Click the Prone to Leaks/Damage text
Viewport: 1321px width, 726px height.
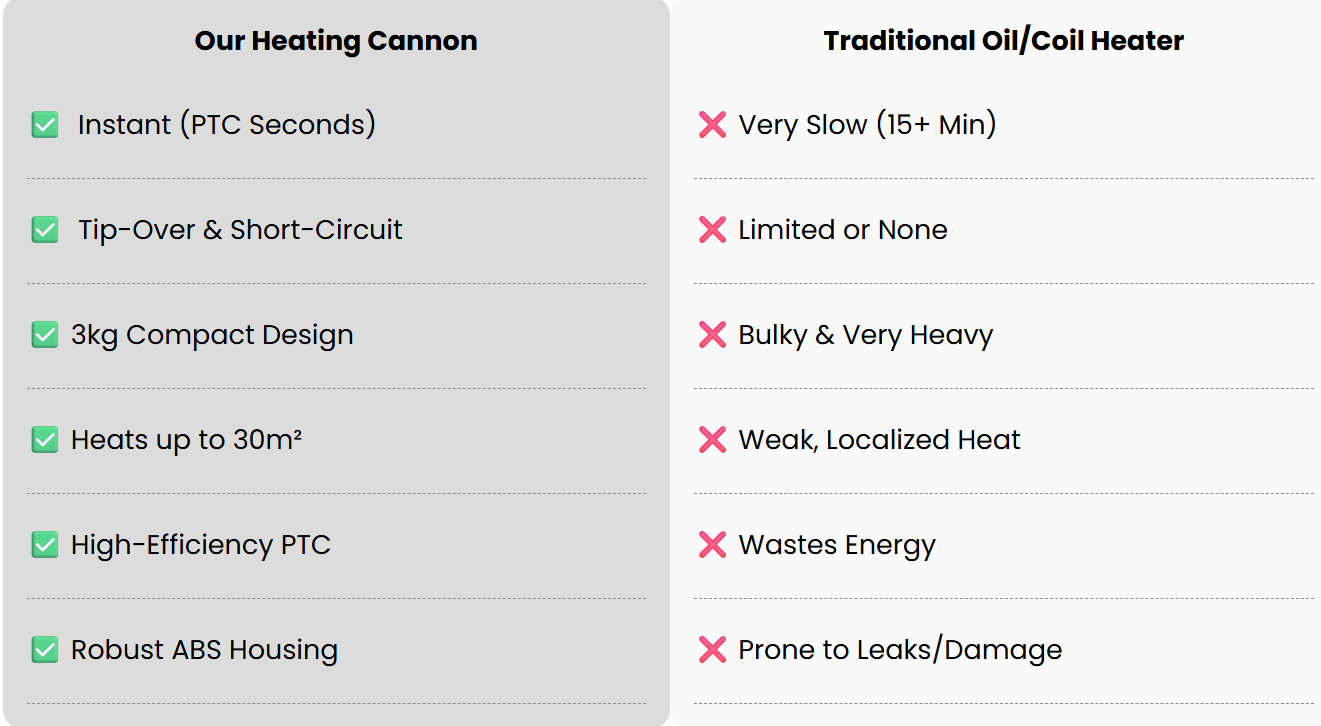(900, 650)
